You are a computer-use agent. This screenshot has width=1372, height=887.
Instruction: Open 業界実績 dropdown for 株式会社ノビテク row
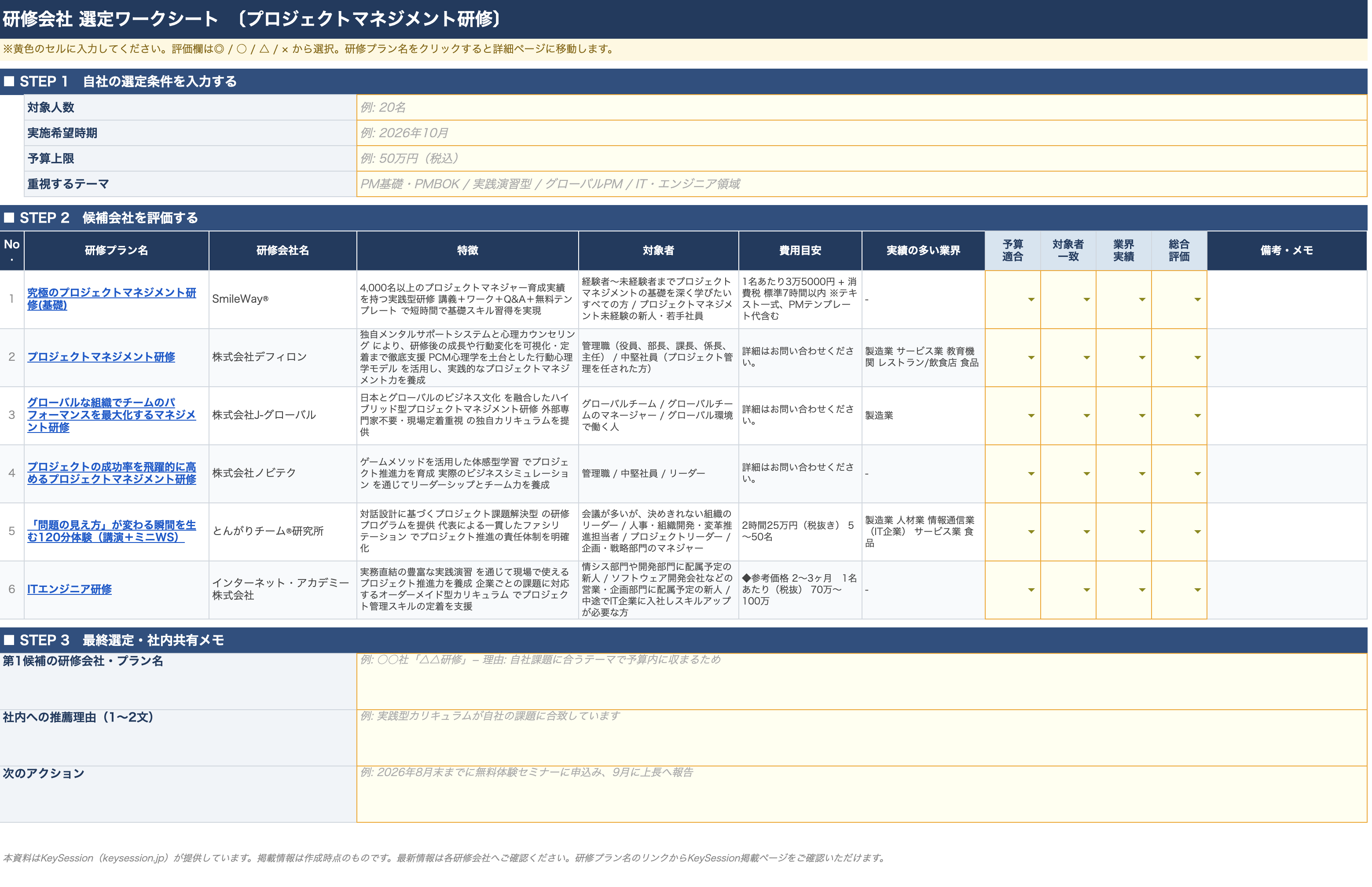tap(1141, 474)
